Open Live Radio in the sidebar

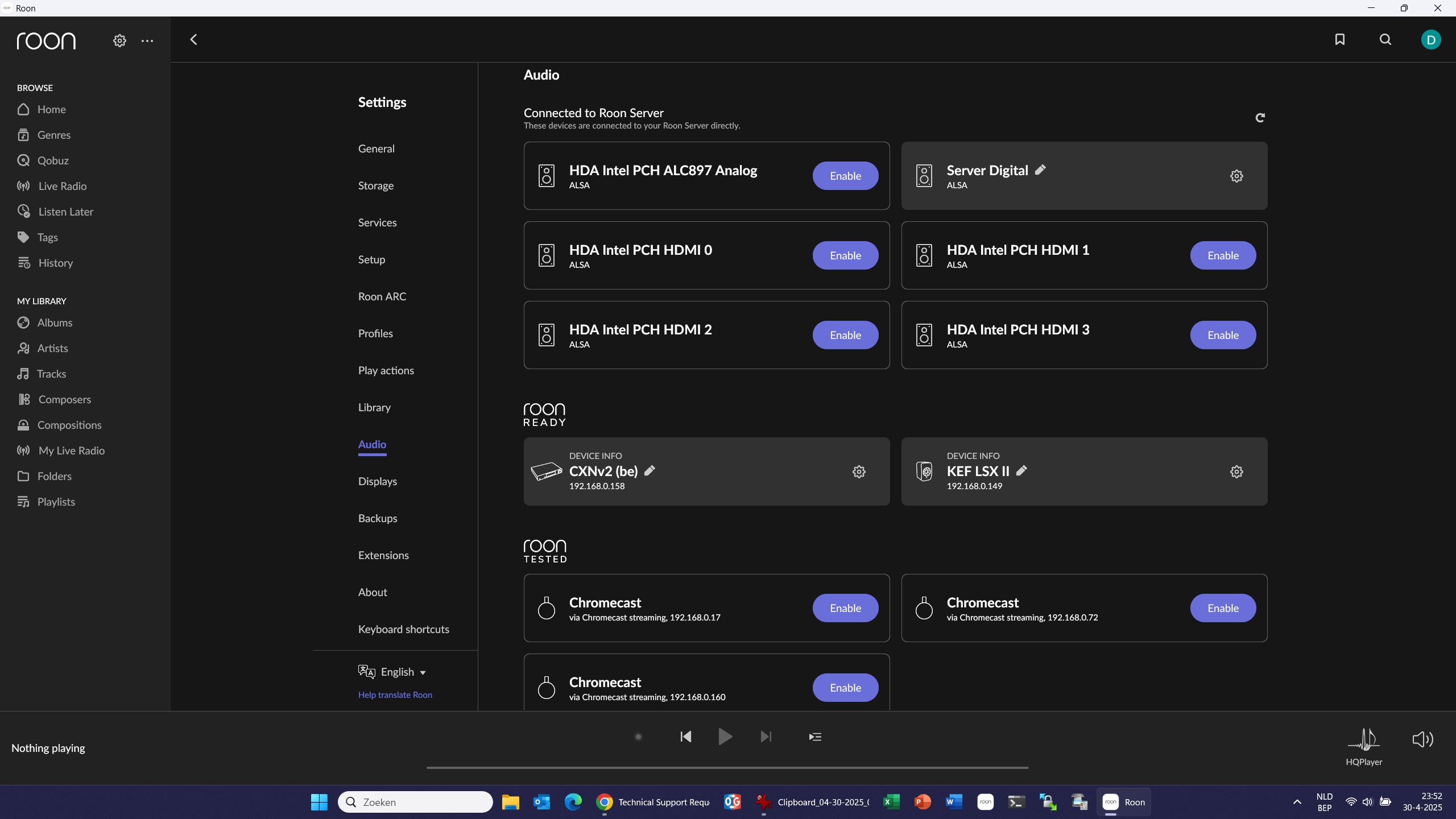52,186
